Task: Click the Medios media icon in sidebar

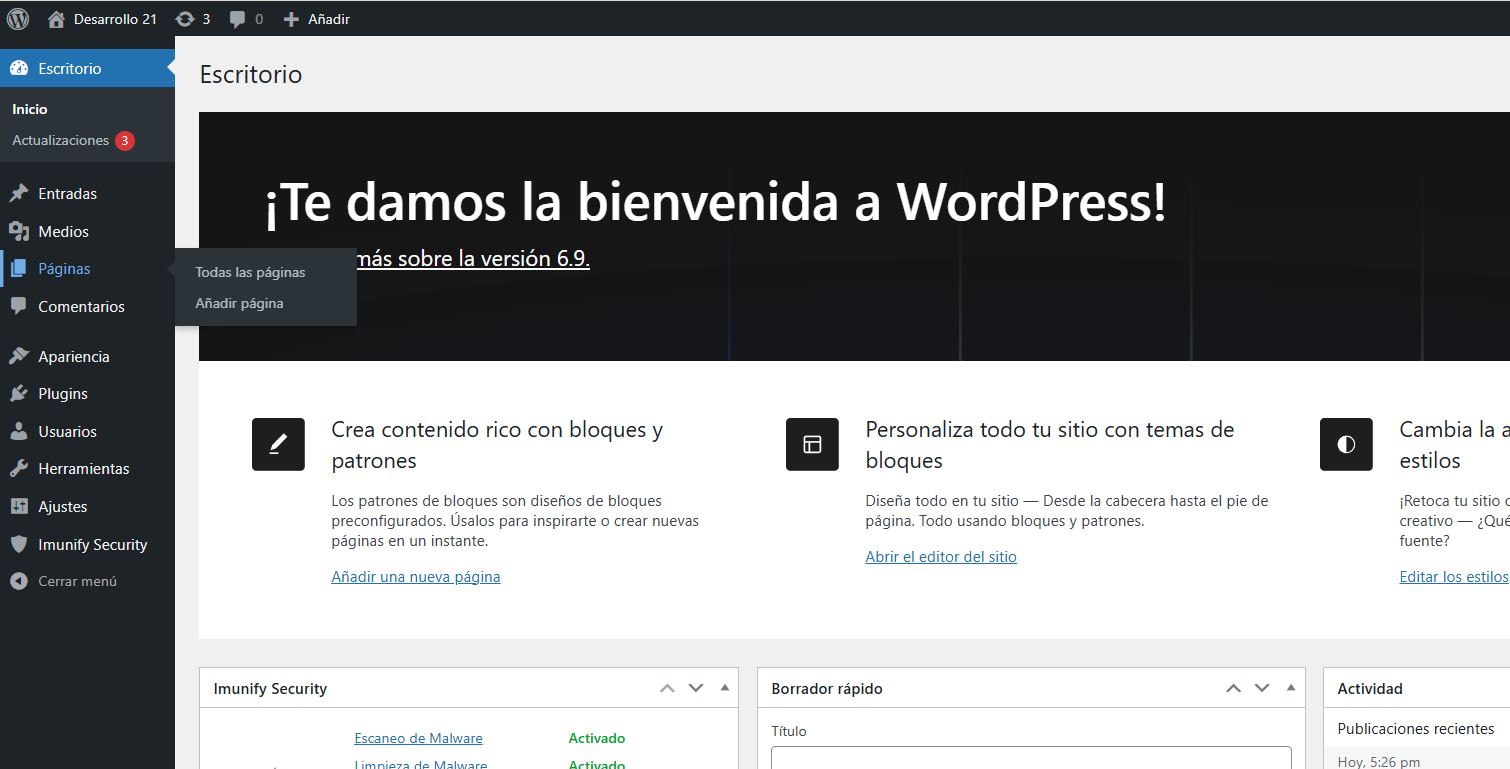Action: pyautogui.click(x=19, y=232)
